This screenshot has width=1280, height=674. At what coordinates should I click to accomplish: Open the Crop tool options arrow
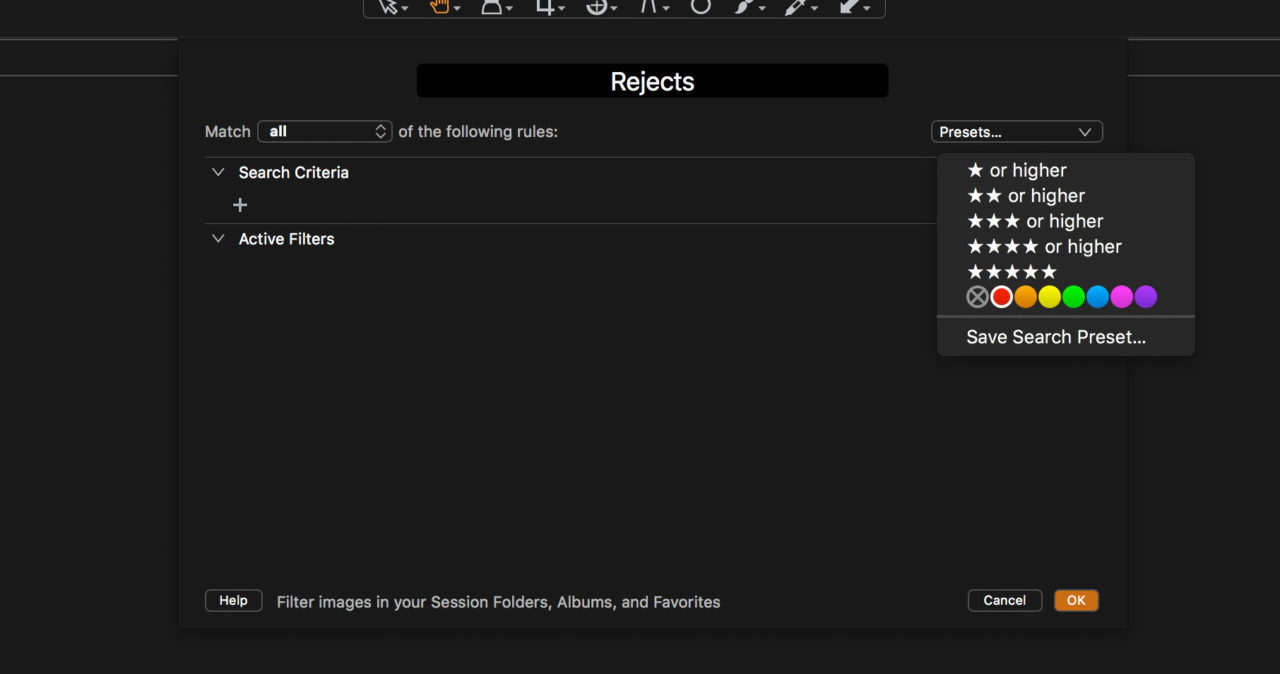pyautogui.click(x=561, y=9)
